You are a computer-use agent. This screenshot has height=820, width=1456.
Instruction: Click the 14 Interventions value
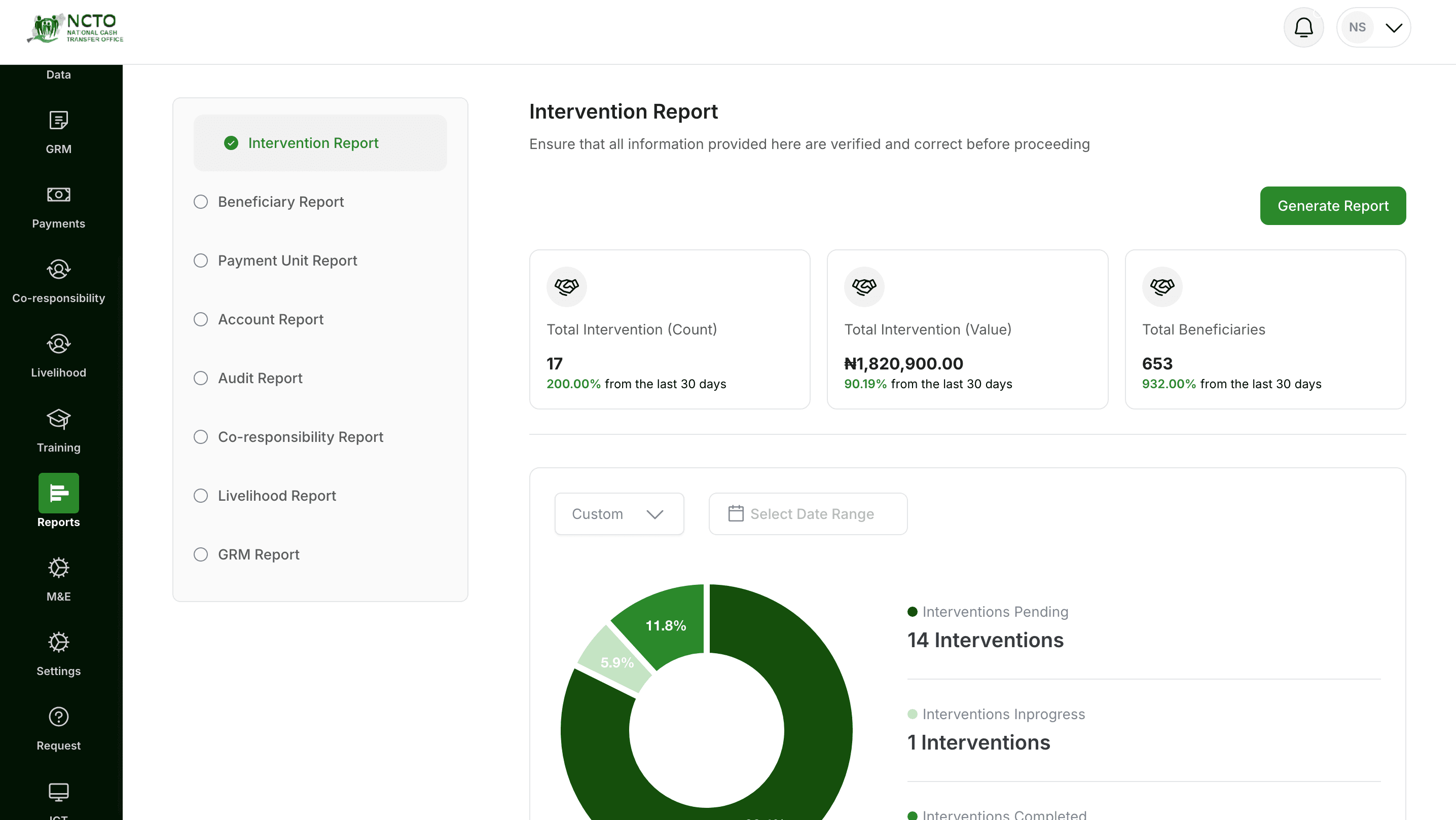(985, 640)
